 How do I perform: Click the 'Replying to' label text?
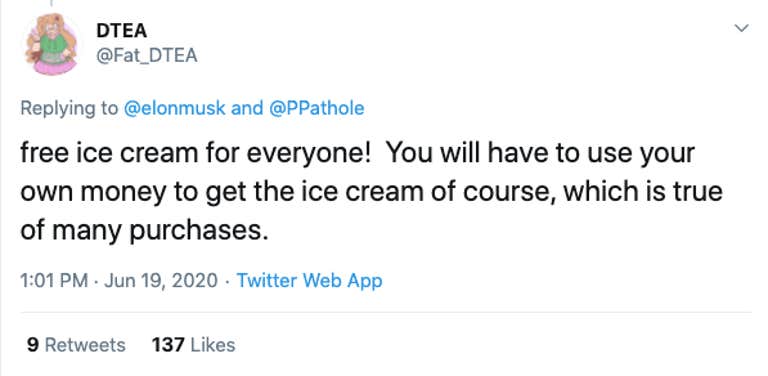(70, 109)
